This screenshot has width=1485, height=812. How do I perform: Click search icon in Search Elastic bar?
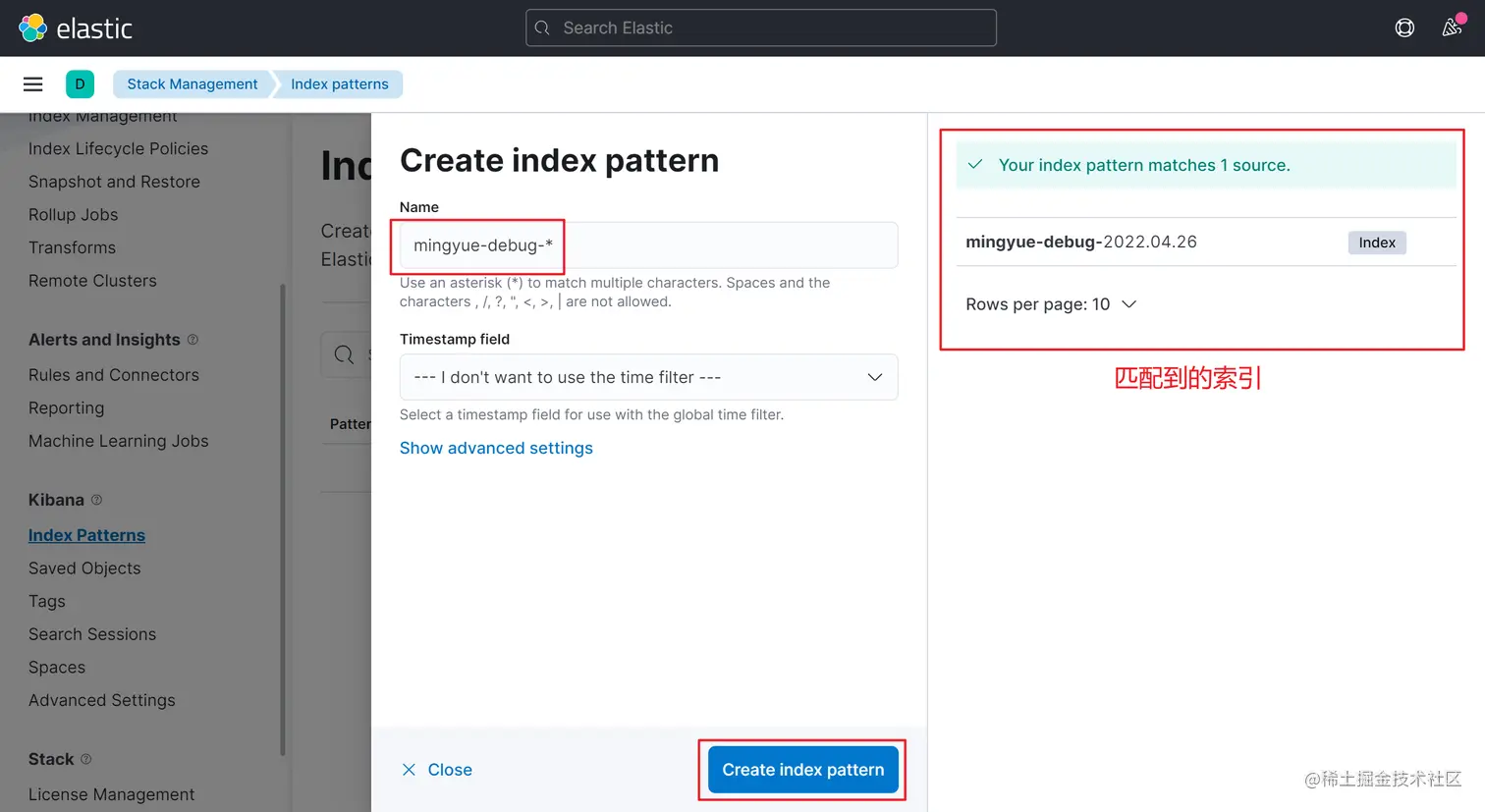click(x=542, y=28)
